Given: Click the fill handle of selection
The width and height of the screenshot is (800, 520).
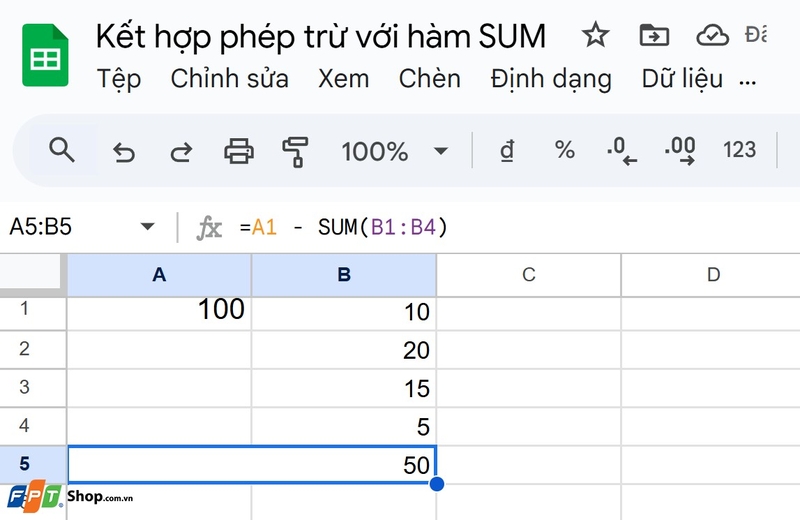Looking at the screenshot, I should click(x=437, y=483).
